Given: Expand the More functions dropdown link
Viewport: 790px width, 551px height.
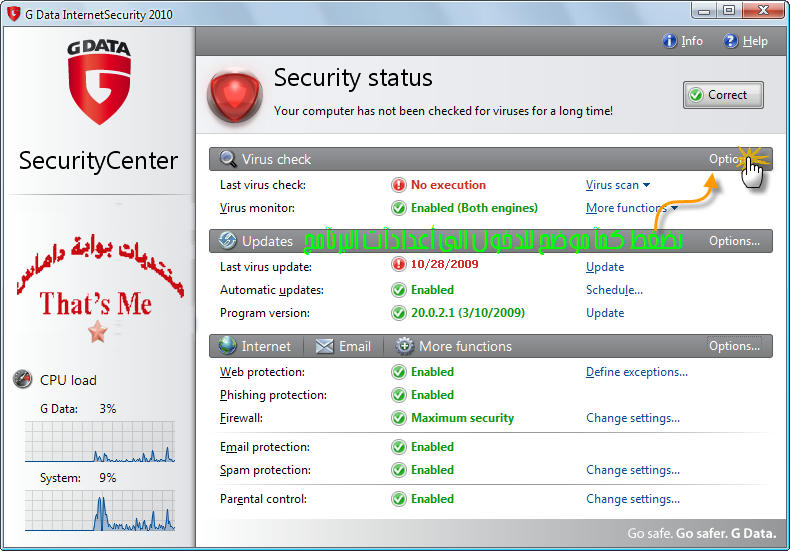Looking at the screenshot, I should point(632,208).
